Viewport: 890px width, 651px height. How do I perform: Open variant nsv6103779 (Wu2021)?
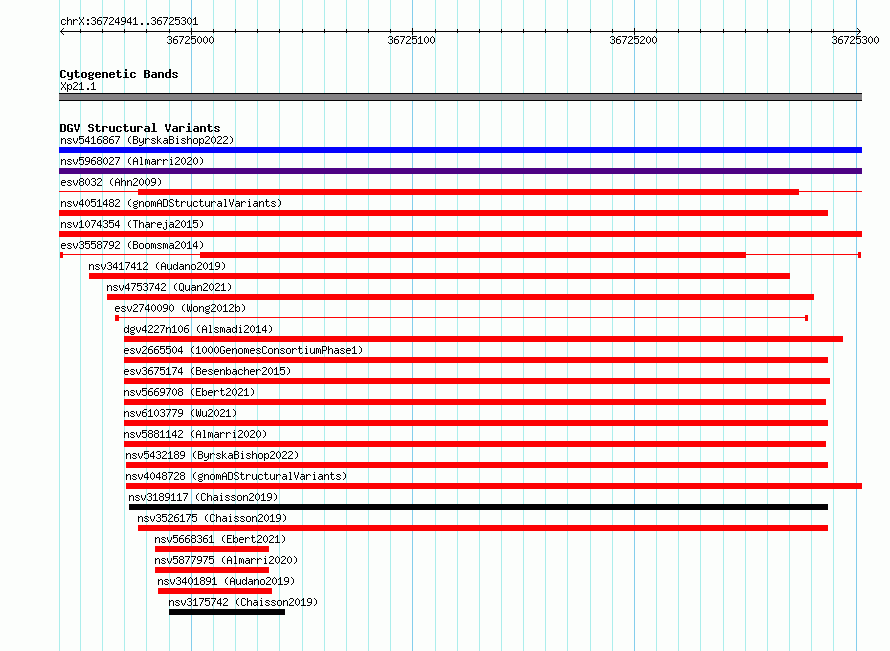(x=180, y=413)
